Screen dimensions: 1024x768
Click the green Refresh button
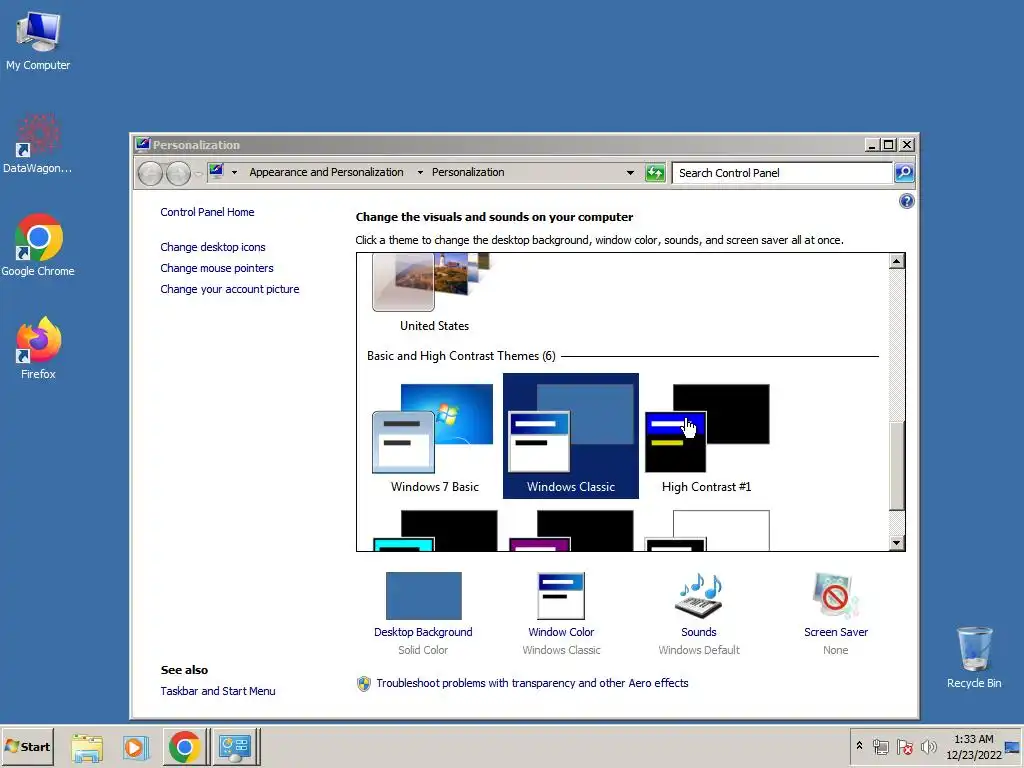pyautogui.click(x=655, y=173)
